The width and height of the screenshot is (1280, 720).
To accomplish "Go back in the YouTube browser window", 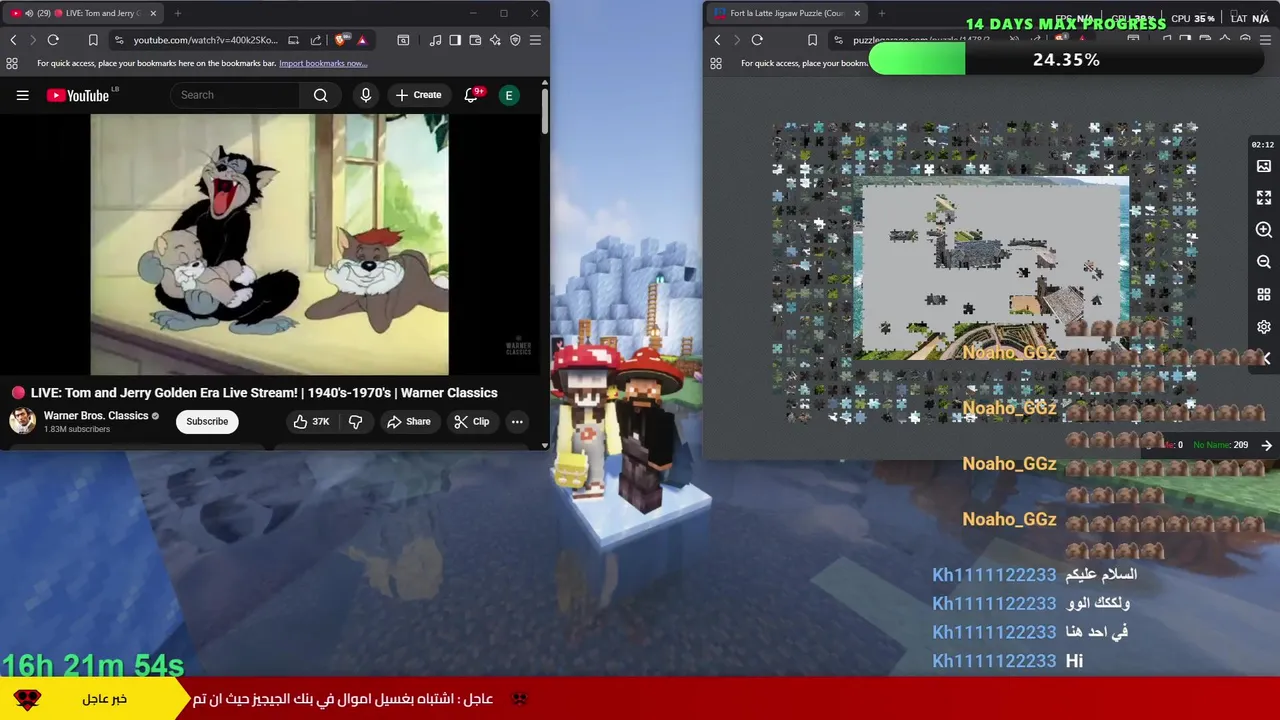I will [13, 40].
